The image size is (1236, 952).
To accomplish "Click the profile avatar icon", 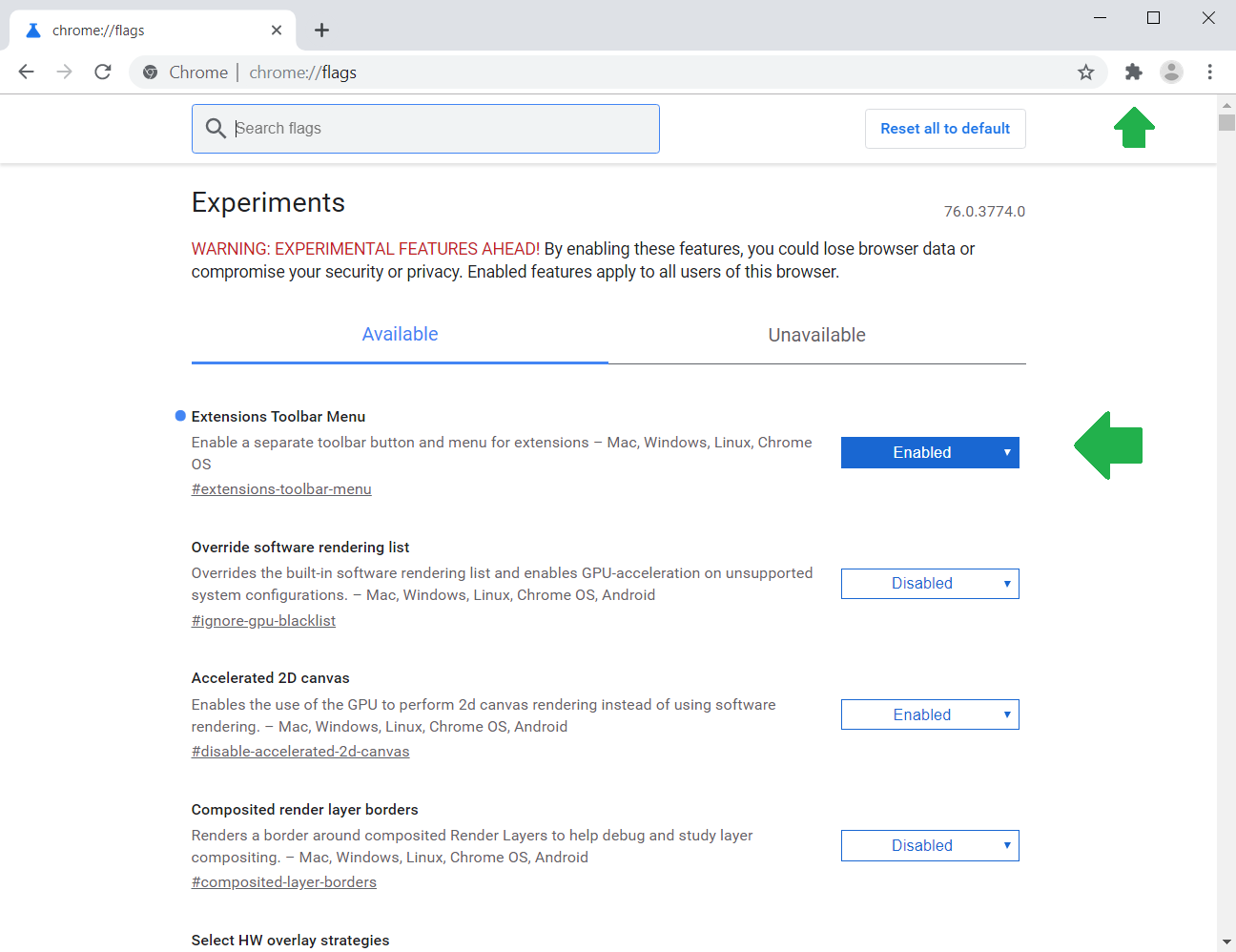I will coord(1171,72).
